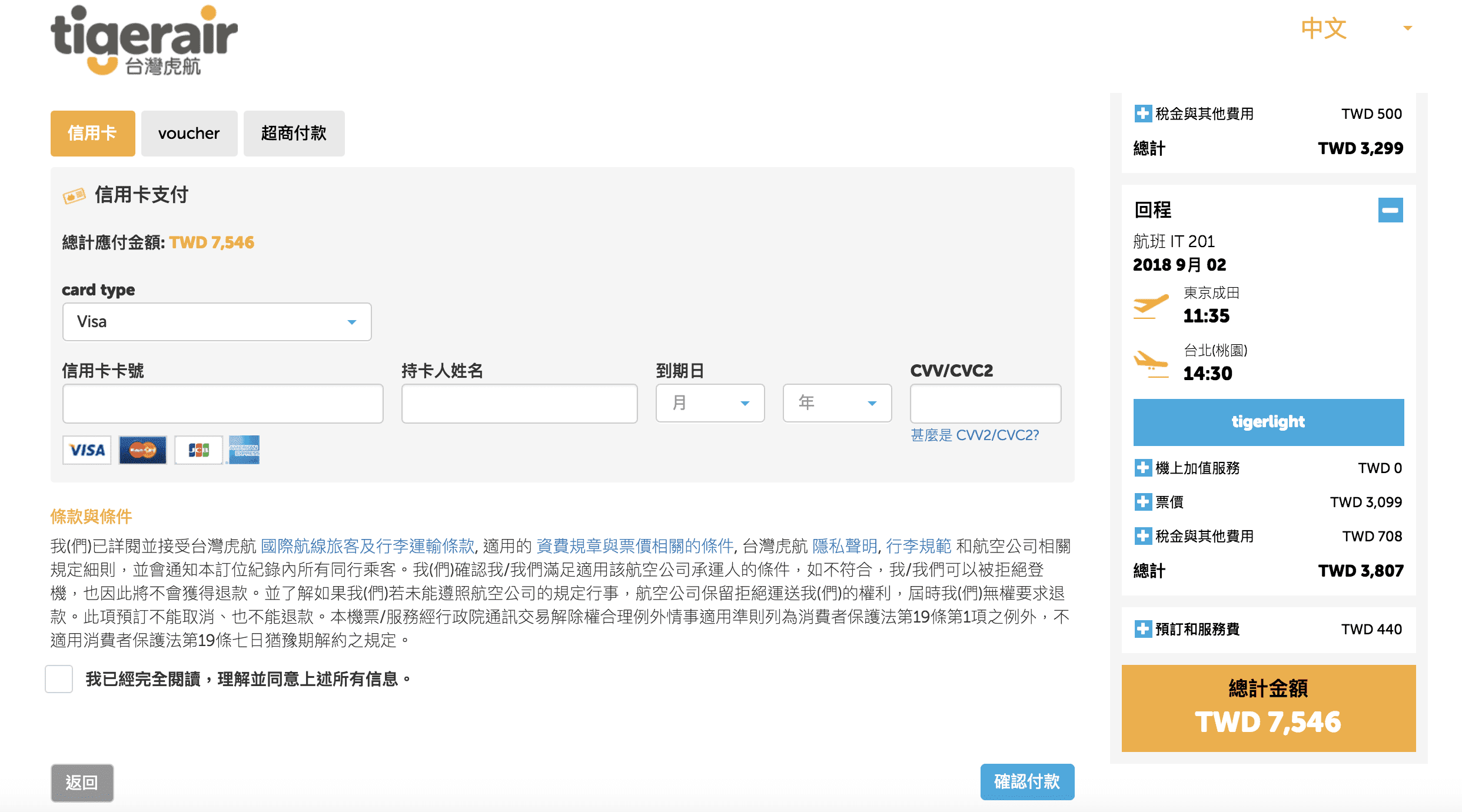
Task: Check the agree to terms checkbox
Action: (59, 679)
